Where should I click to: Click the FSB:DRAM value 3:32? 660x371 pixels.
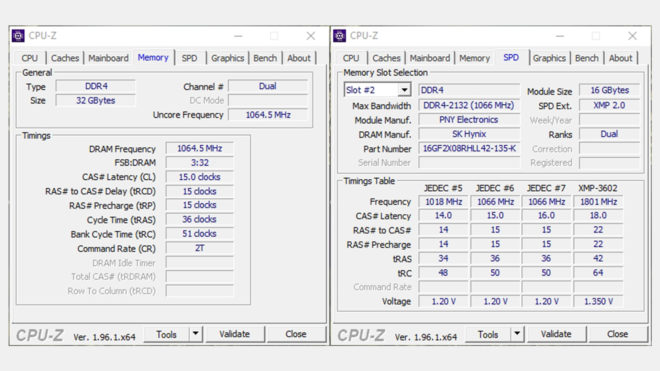pyautogui.click(x=200, y=163)
